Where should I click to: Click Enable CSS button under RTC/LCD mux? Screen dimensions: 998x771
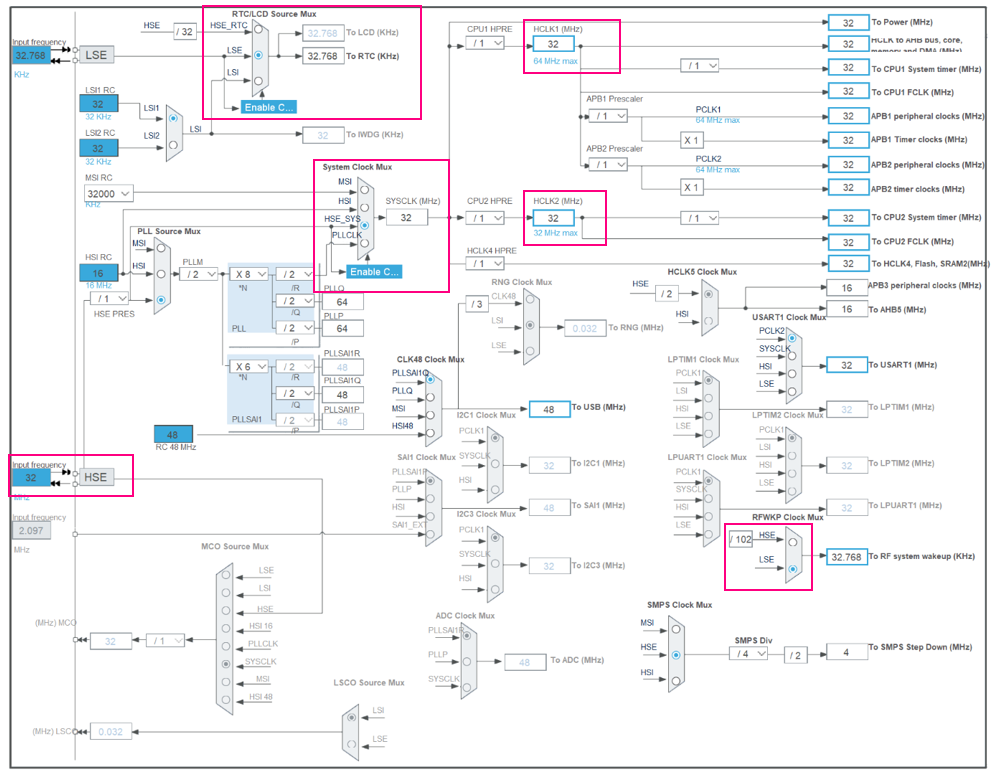[x=269, y=108]
